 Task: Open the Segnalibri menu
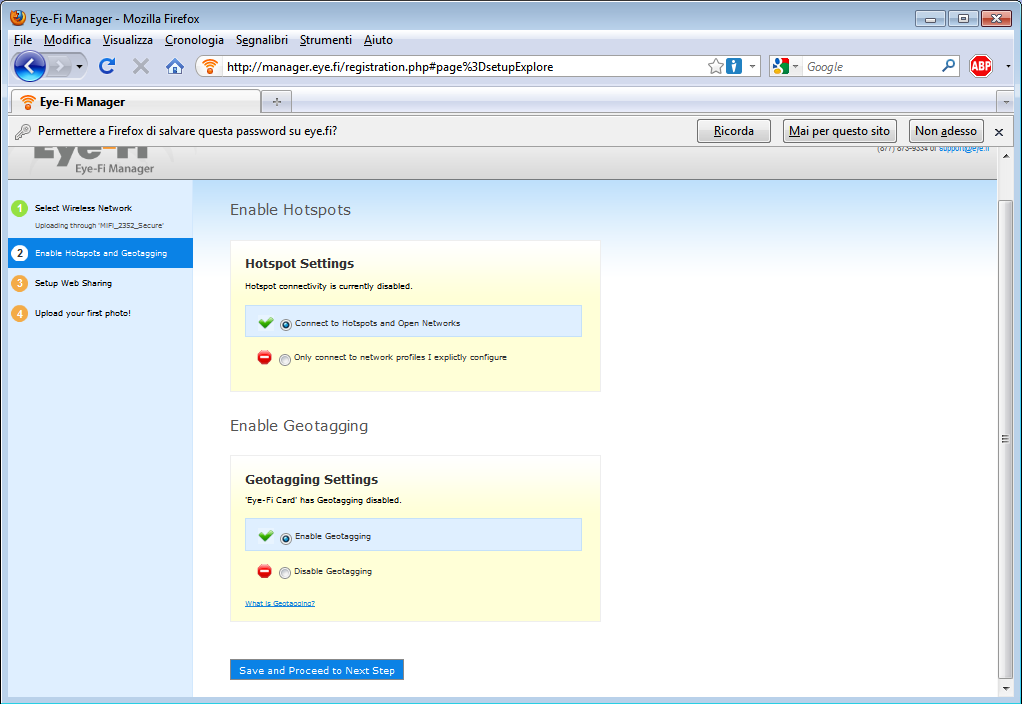pyautogui.click(x=261, y=40)
